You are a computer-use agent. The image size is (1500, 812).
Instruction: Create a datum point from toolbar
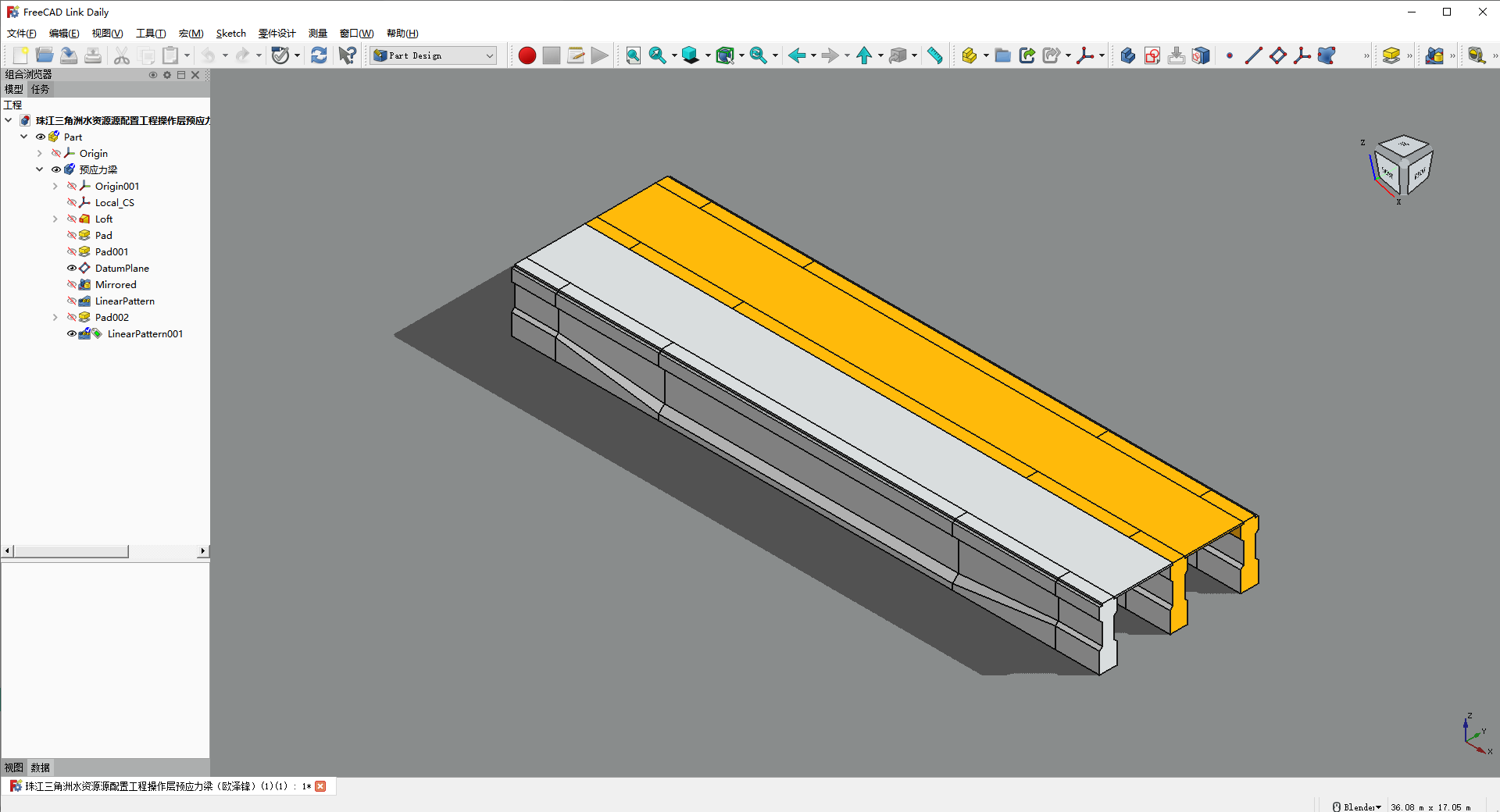[1230, 55]
